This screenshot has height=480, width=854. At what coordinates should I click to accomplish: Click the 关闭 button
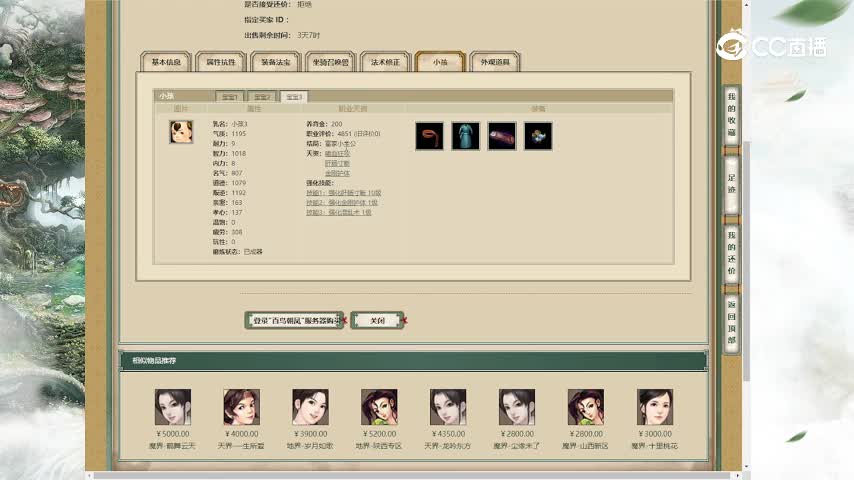377,320
